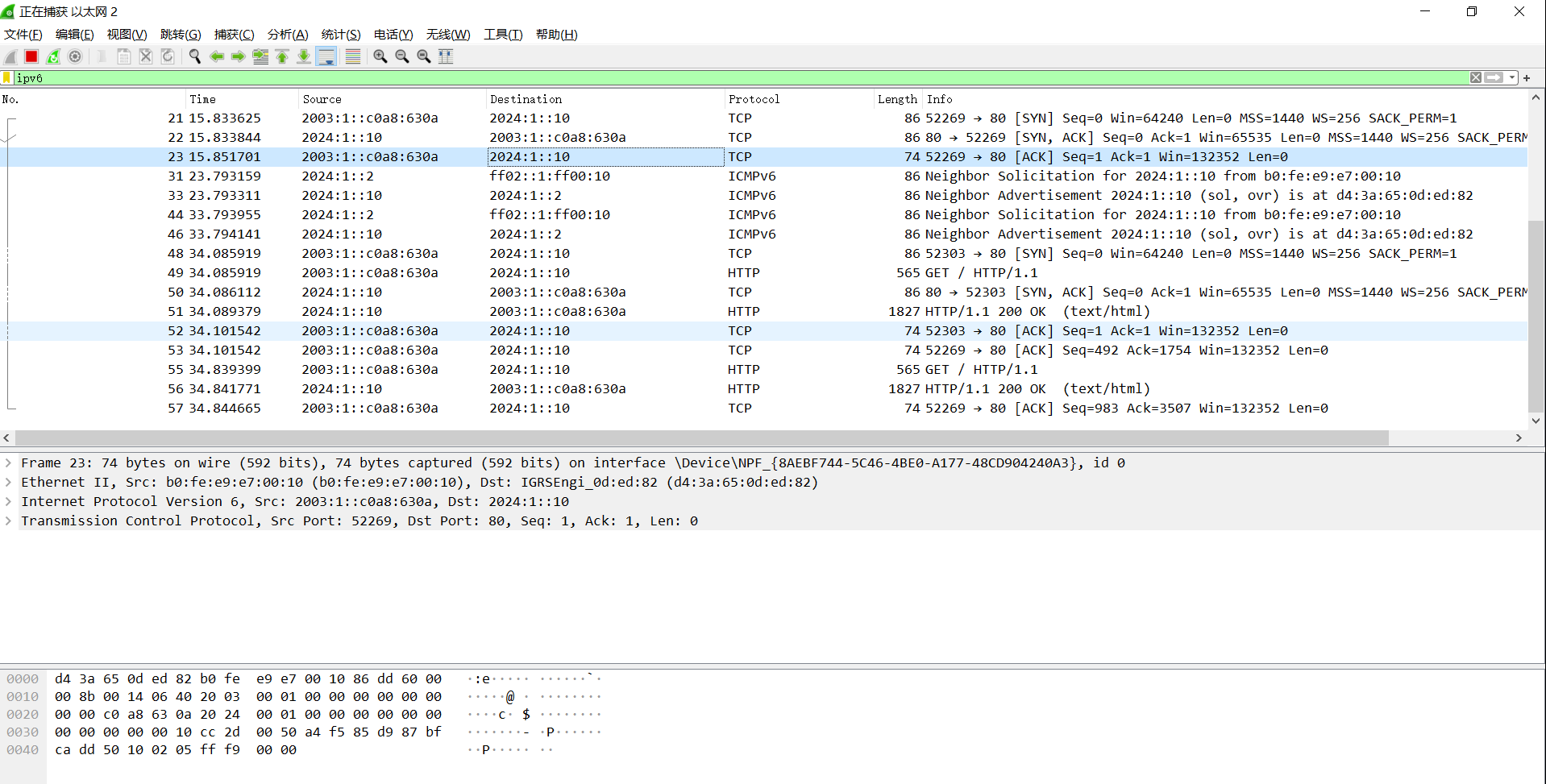Go forward to next packet in history
The height and width of the screenshot is (784, 1546).
(239, 56)
